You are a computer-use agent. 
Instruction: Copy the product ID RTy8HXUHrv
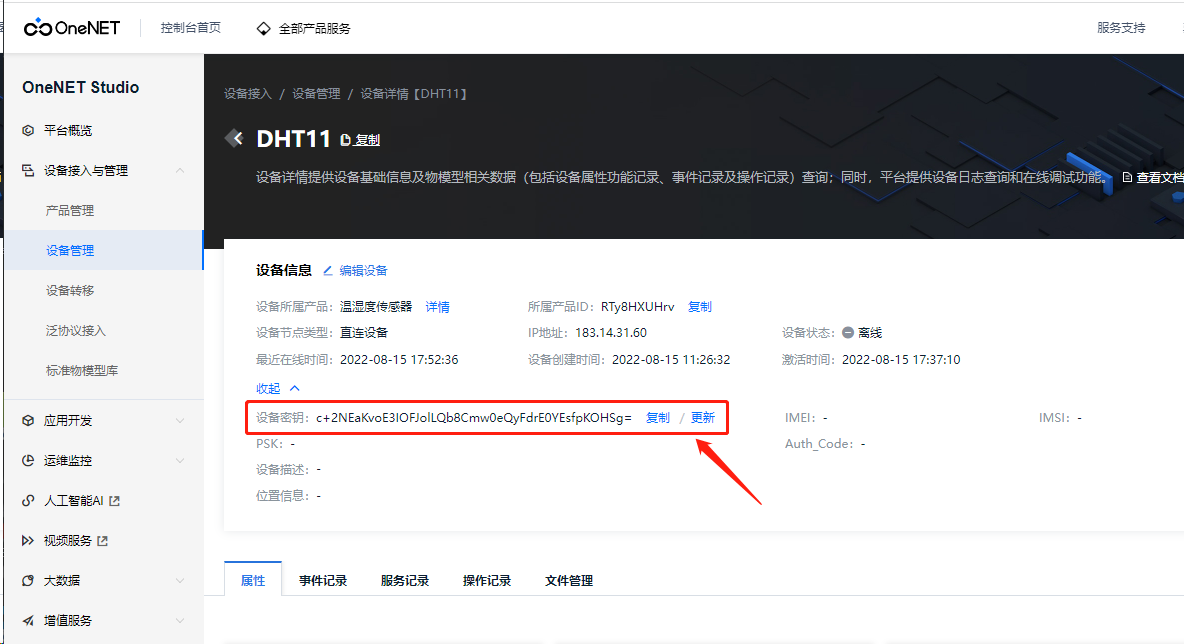tap(699, 307)
